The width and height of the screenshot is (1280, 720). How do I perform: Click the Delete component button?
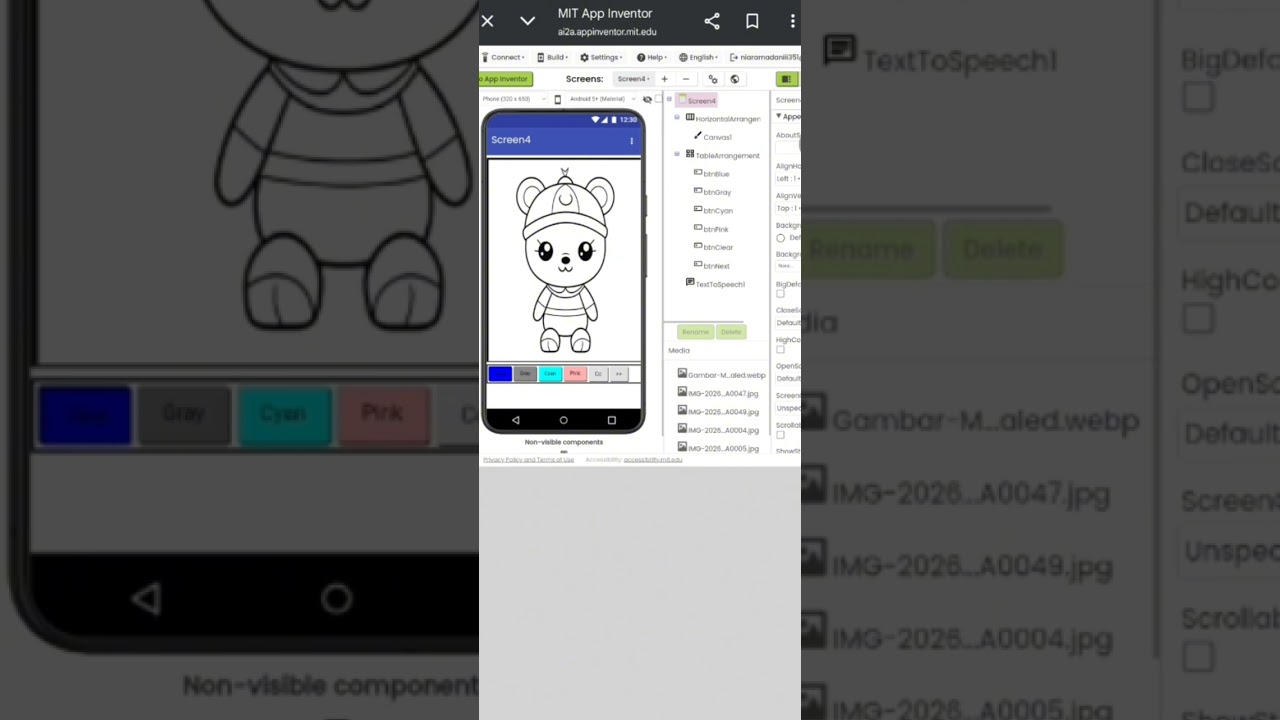tap(731, 332)
